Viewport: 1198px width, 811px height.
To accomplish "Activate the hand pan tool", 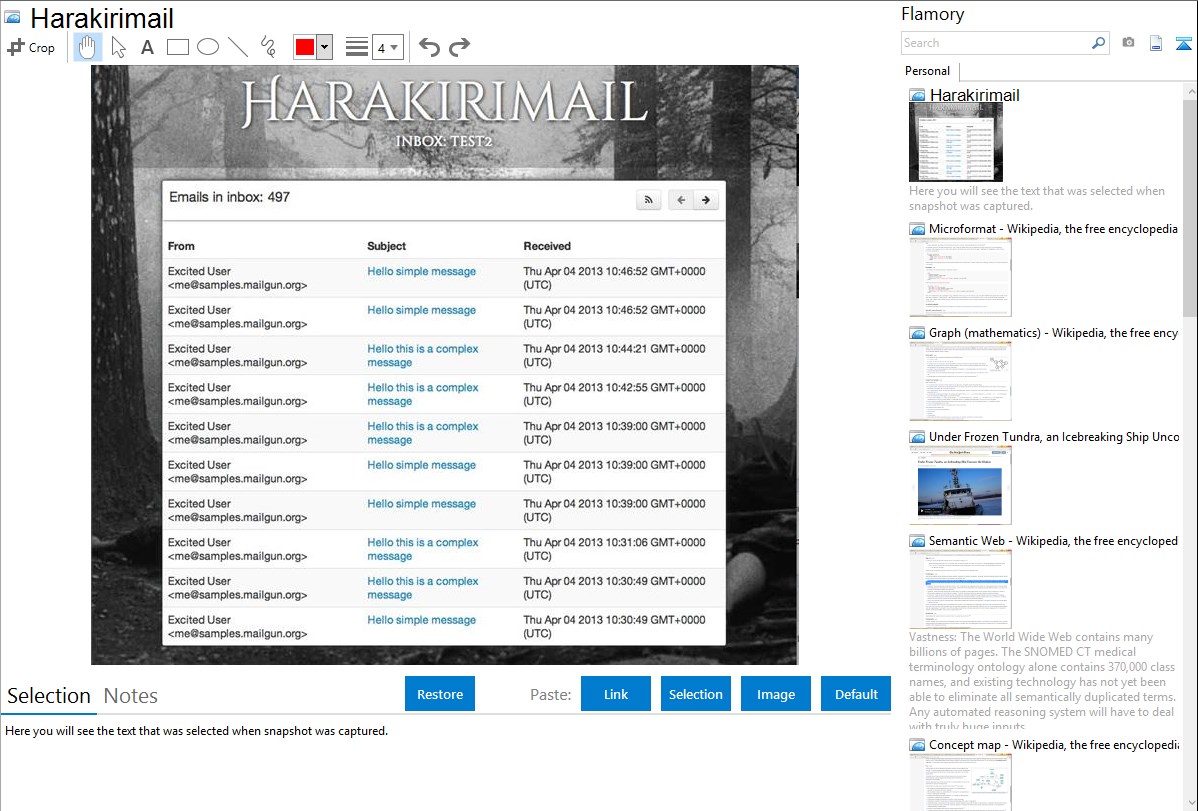I will [87, 47].
